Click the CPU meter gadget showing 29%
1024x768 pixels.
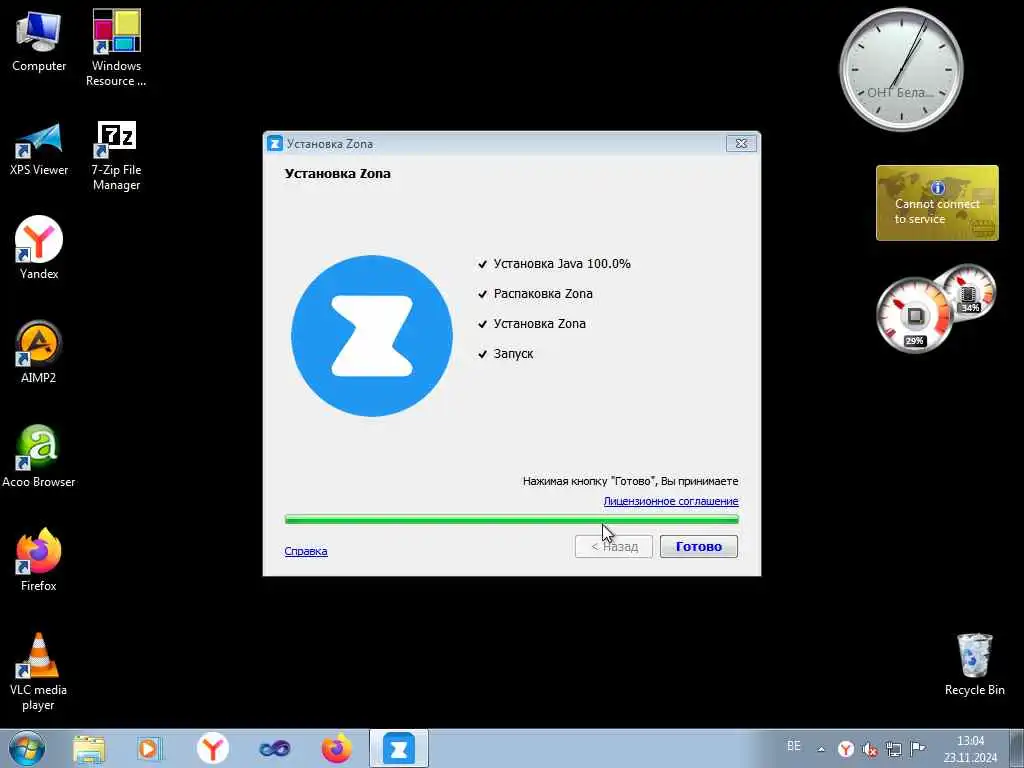(x=914, y=316)
